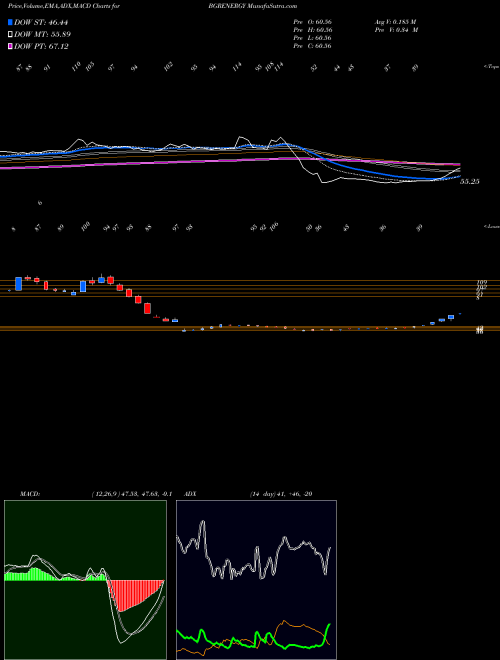Click the 55.25 price label on EMA chart
Image resolution: width=500 pixels, height=660 pixels.
[470, 182]
